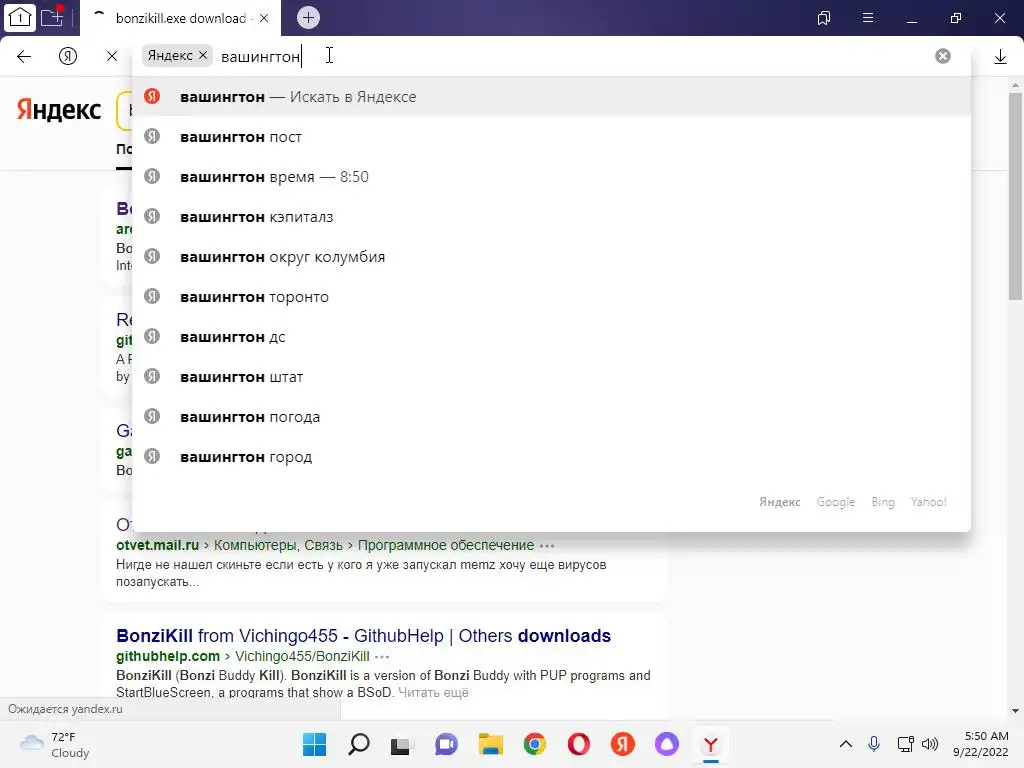The width and height of the screenshot is (1024, 768).
Task: Open Task View on the taskbar
Action: click(x=402, y=744)
